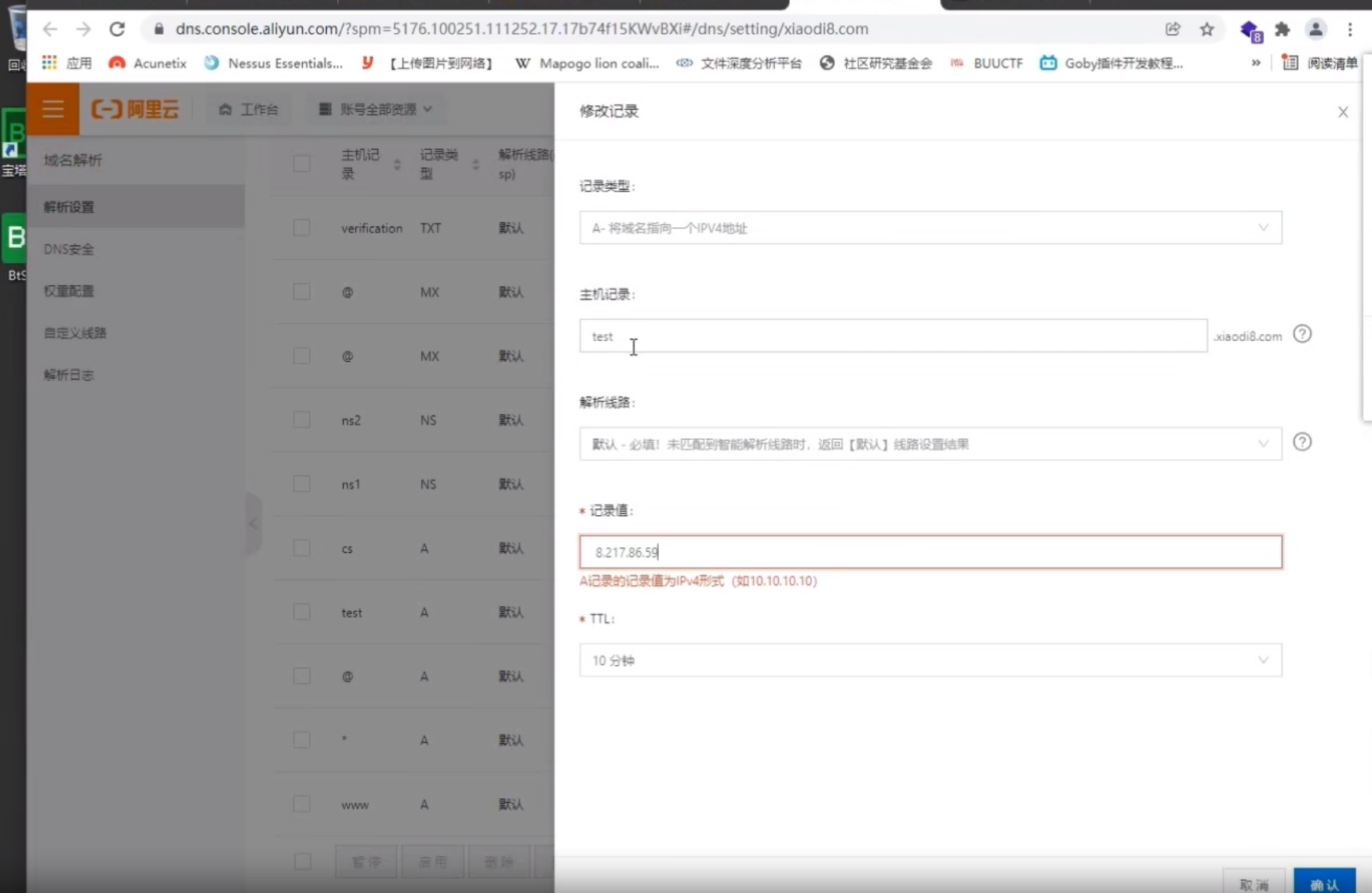Open the Mapogo lion coali... bookmark
Image resolution: width=1372 pixels, height=893 pixels.
[x=587, y=63]
